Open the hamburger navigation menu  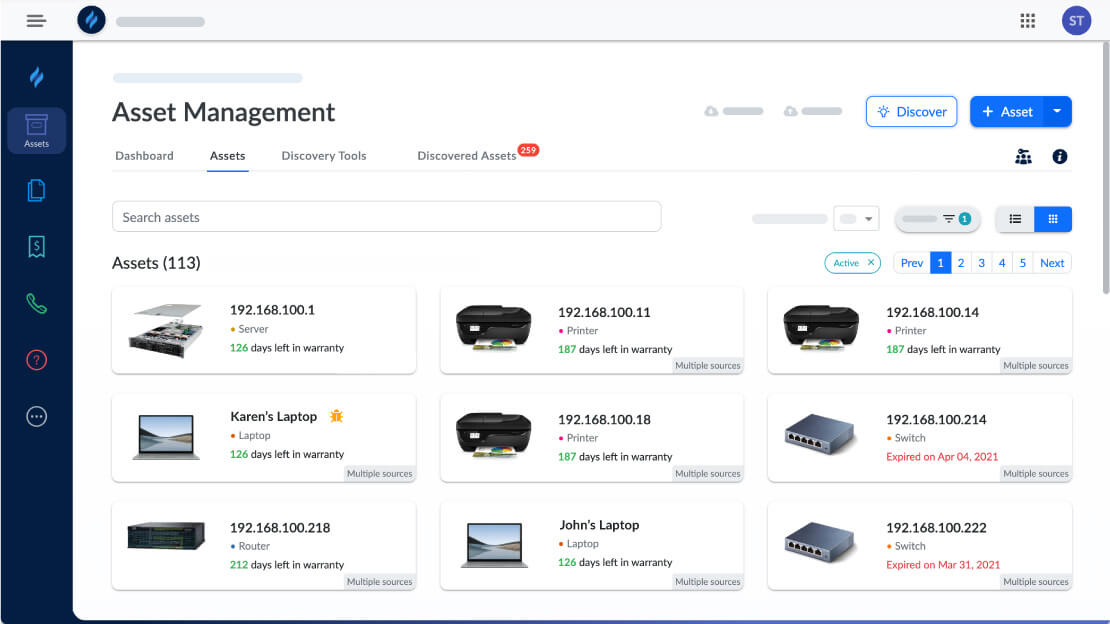point(36,20)
